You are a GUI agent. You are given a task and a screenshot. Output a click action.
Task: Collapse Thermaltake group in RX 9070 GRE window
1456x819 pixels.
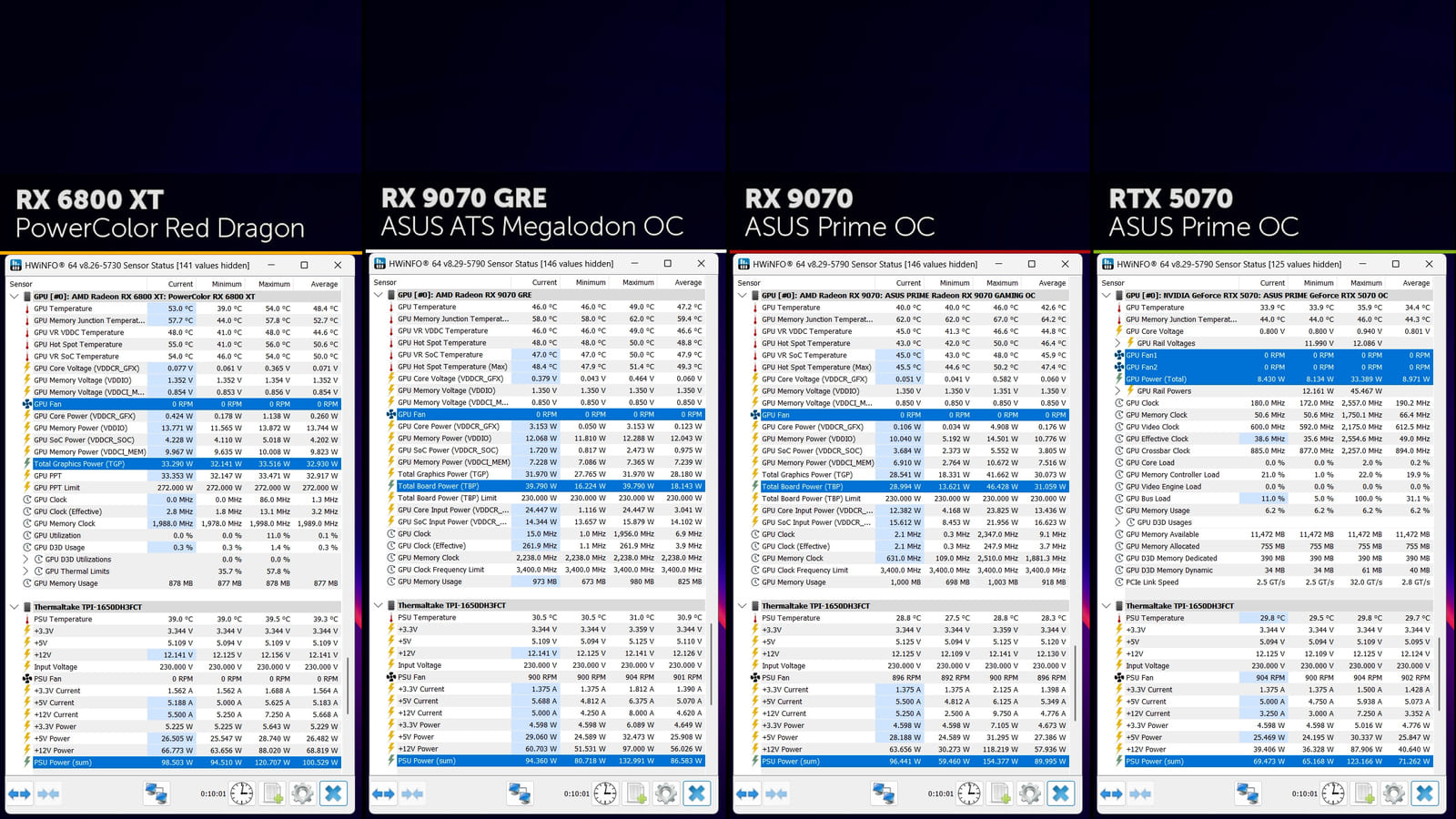(x=379, y=605)
